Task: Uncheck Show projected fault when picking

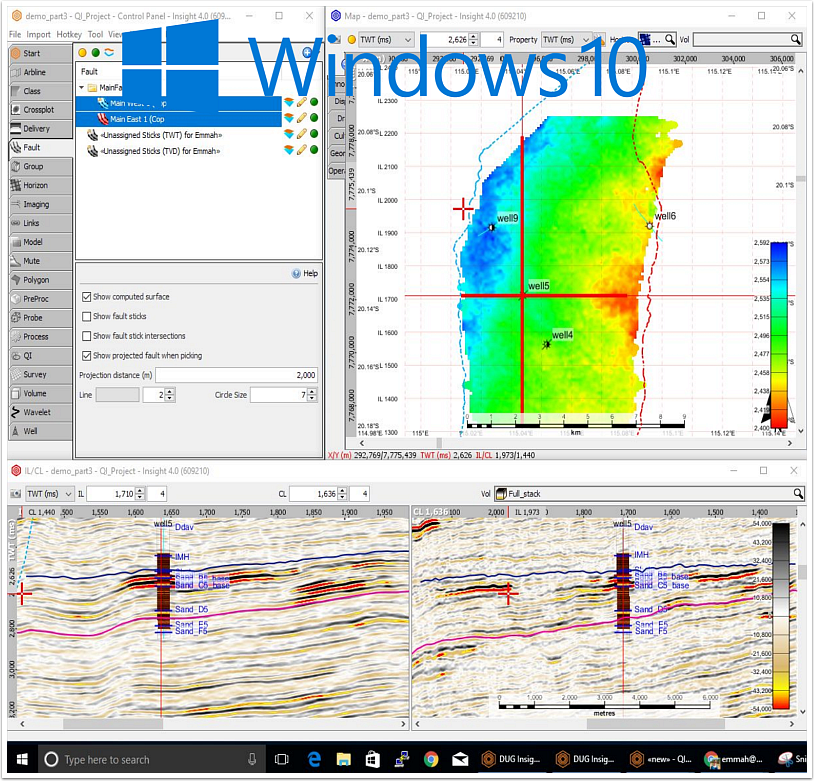Action: [87, 356]
